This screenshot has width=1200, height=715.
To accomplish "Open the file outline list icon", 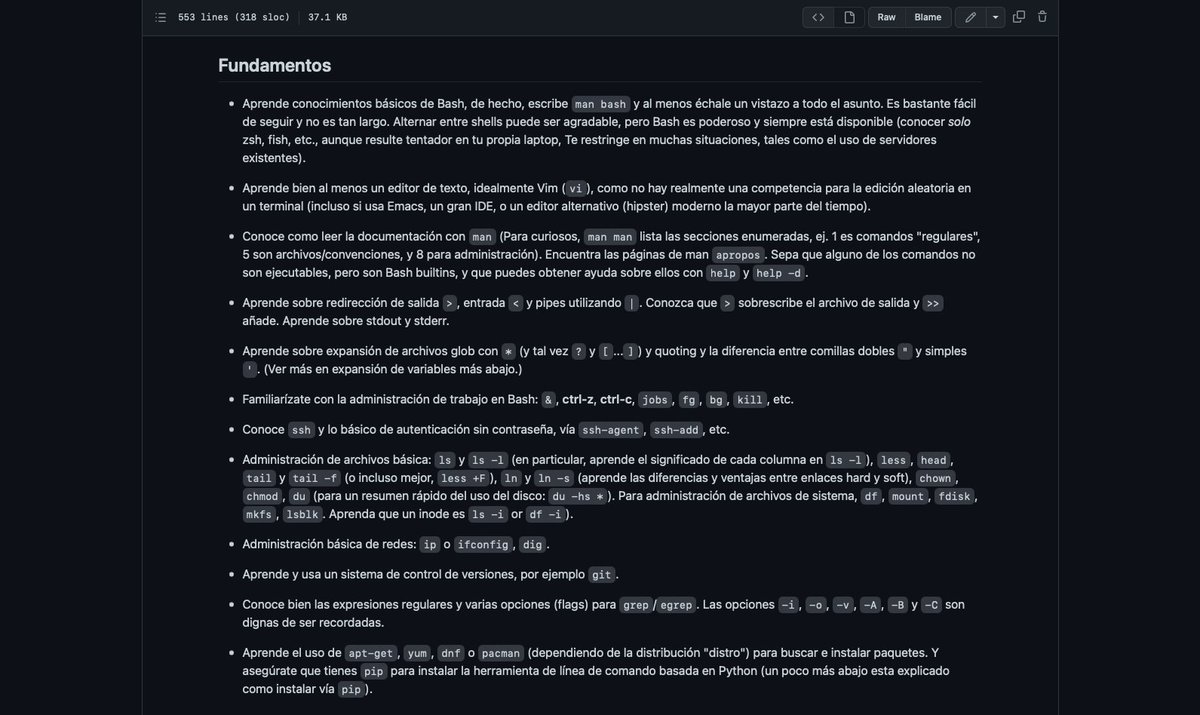I will click(161, 17).
